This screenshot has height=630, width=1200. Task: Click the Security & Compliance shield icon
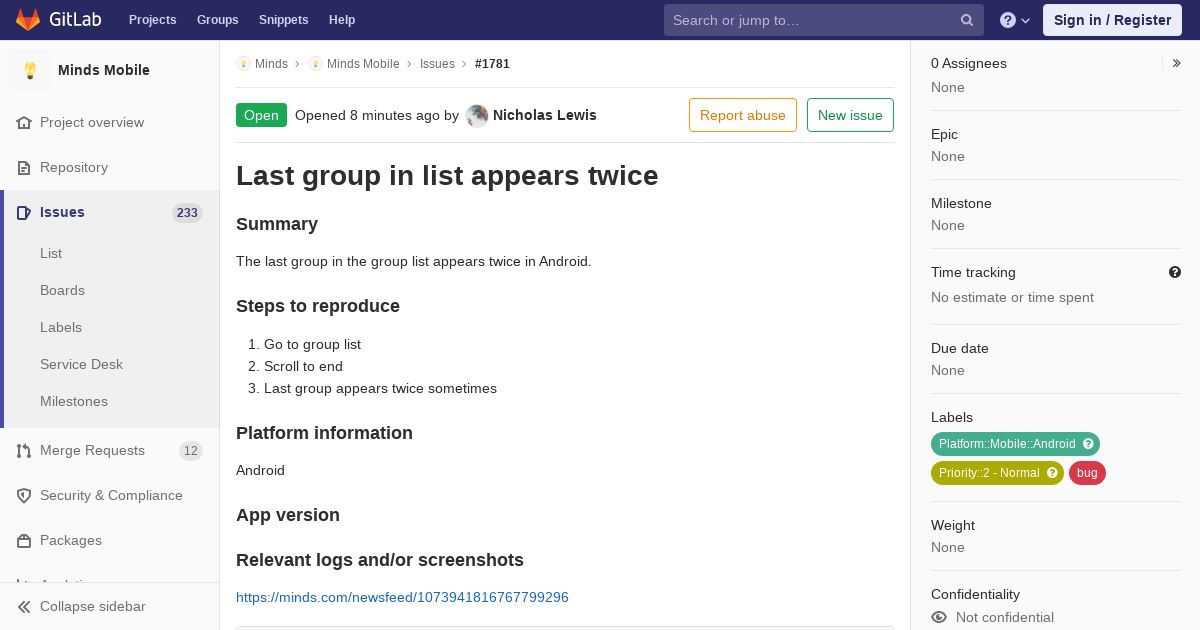[x=24, y=495]
